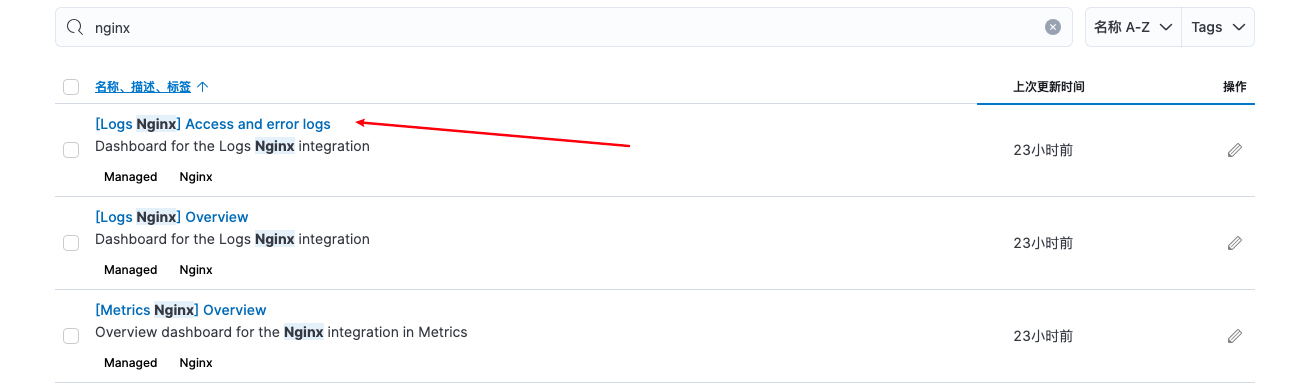This screenshot has width=1296, height=388.
Task: Edit the Access and error logs dashboard
Action: click(1235, 150)
